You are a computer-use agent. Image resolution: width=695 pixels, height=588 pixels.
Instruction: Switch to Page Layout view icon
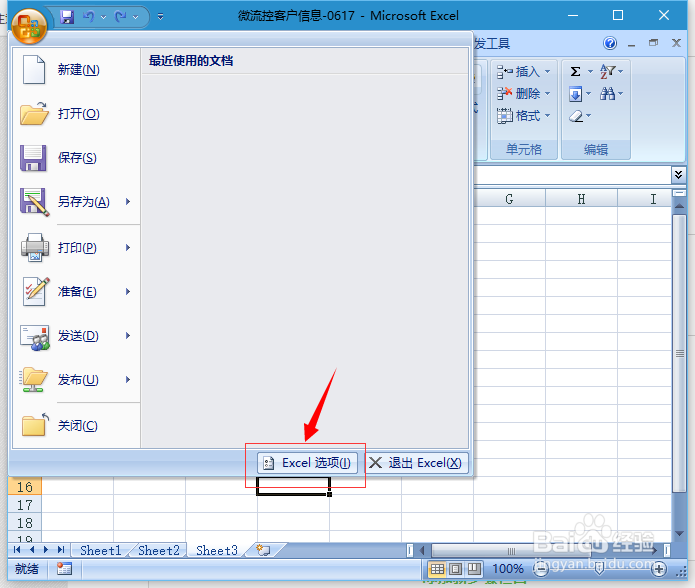[456, 569]
